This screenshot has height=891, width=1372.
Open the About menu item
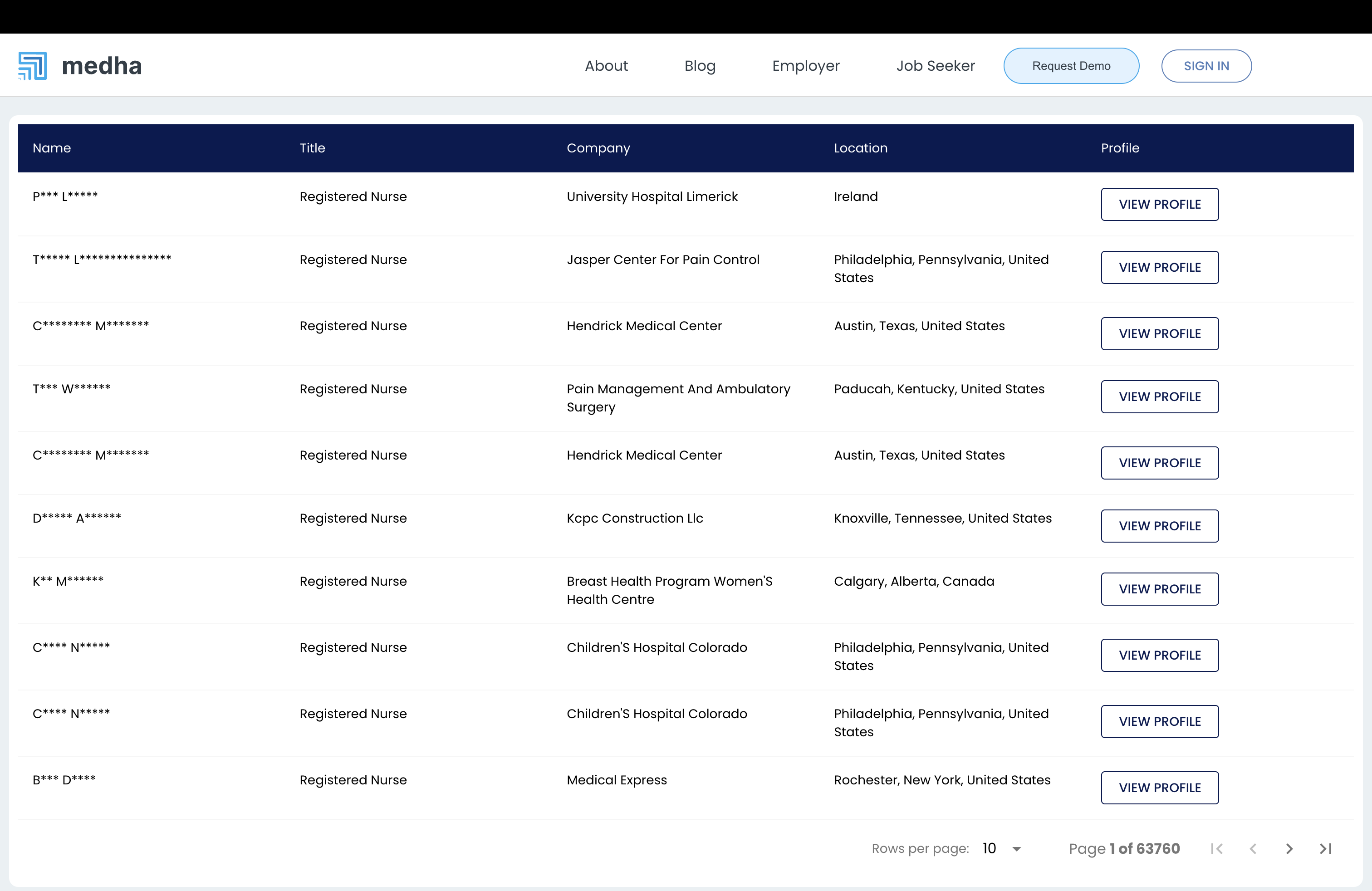click(x=606, y=66)
